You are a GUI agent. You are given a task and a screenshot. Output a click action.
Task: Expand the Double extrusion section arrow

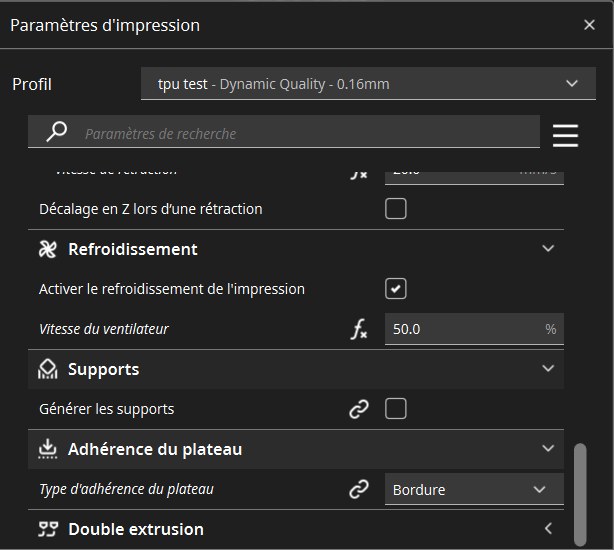pyautogui.click(x=548, y=529)
